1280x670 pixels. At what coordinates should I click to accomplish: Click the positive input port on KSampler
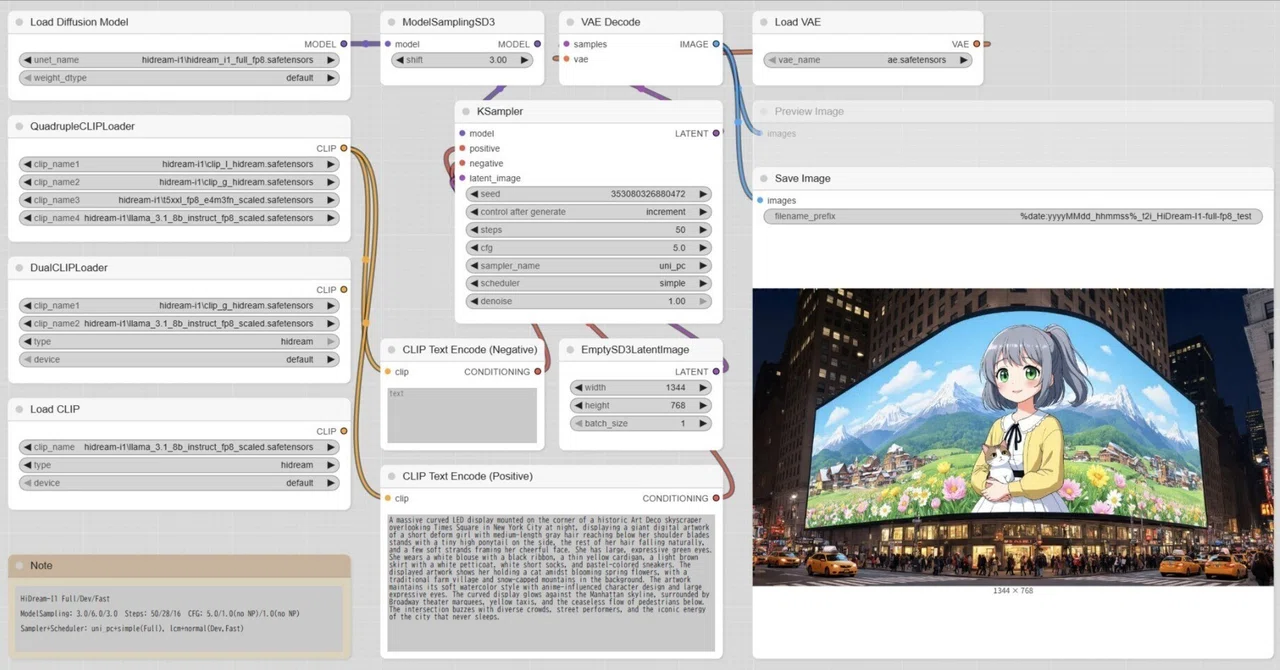[462, 149]
